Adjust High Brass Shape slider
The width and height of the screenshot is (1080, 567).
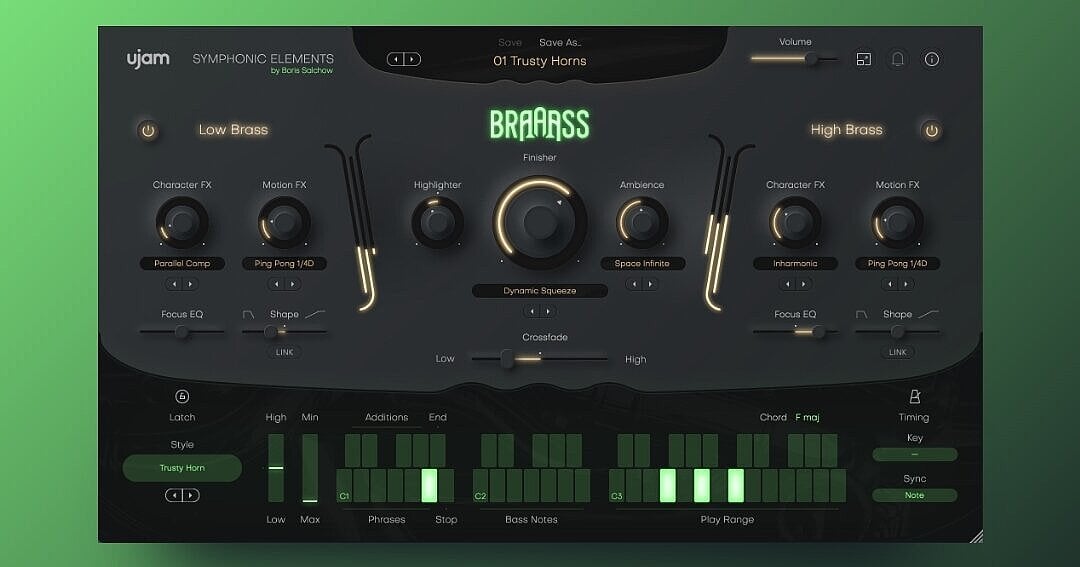click(897, 332)
